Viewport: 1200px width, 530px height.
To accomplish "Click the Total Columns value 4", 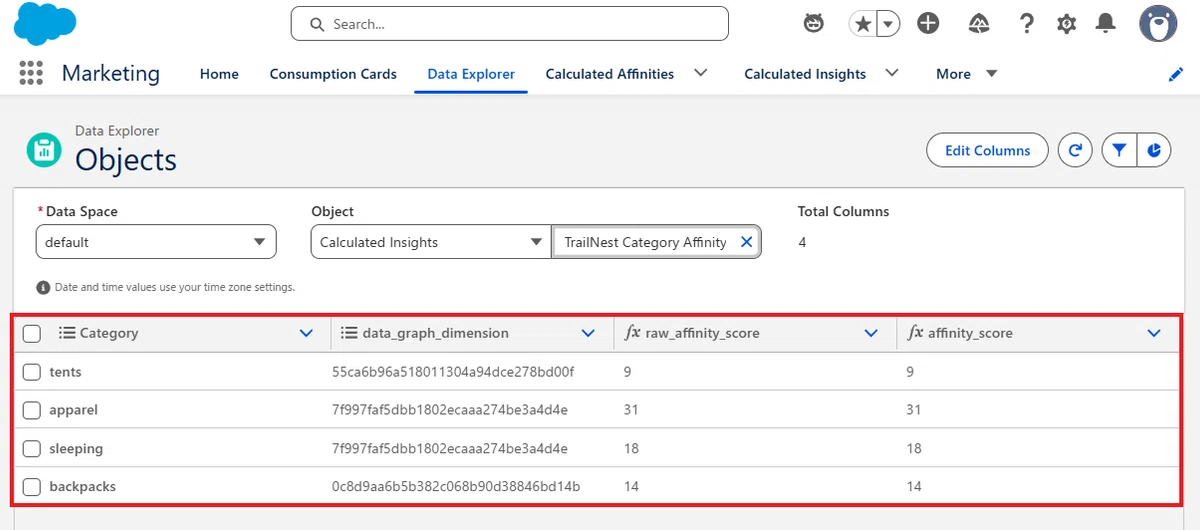I will [802, 242].
